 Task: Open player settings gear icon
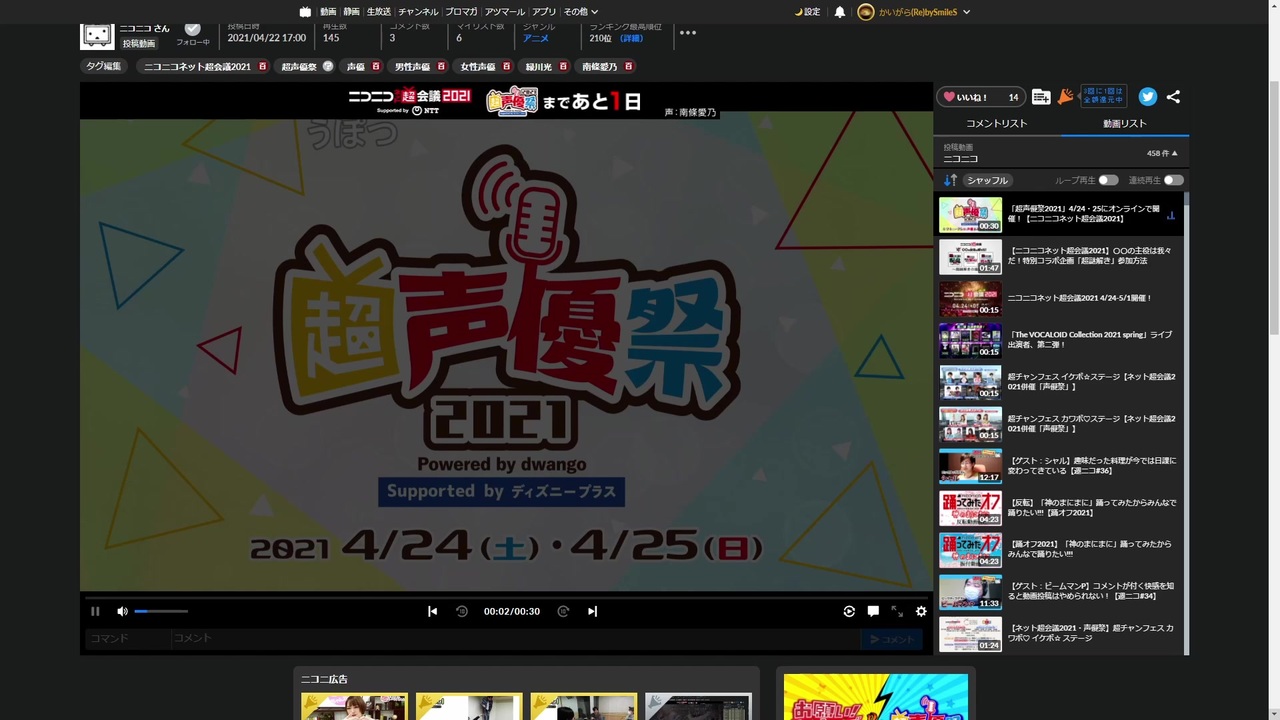coord(921,611)
